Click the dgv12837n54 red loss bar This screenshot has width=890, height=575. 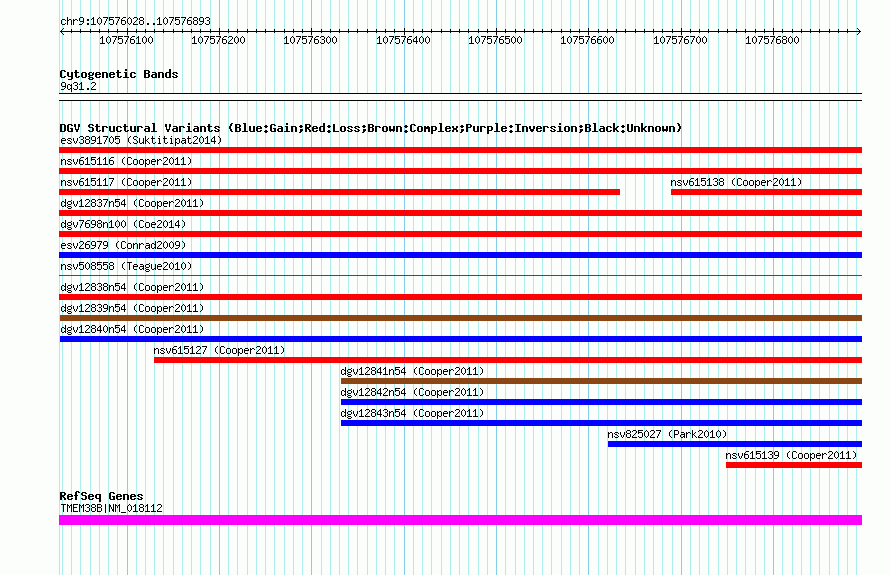click(460, 213)
